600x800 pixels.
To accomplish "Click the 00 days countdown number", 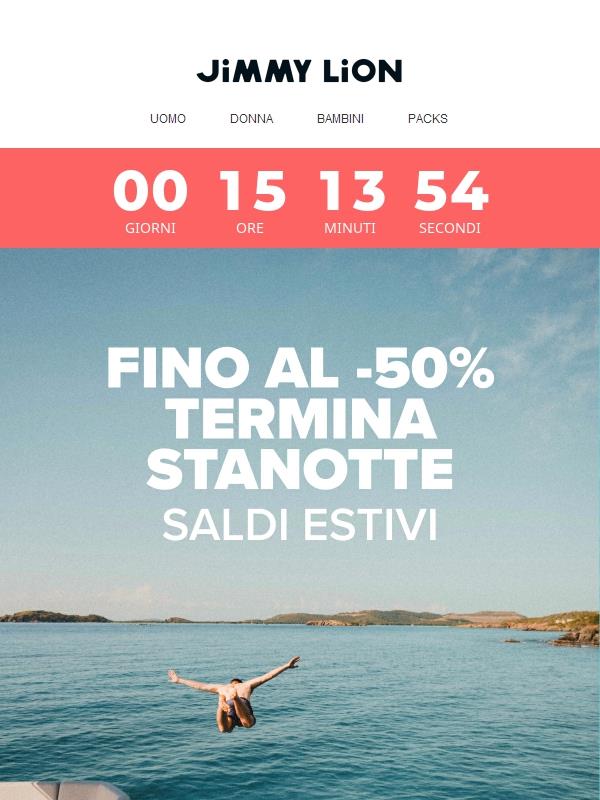I will 150,191.
